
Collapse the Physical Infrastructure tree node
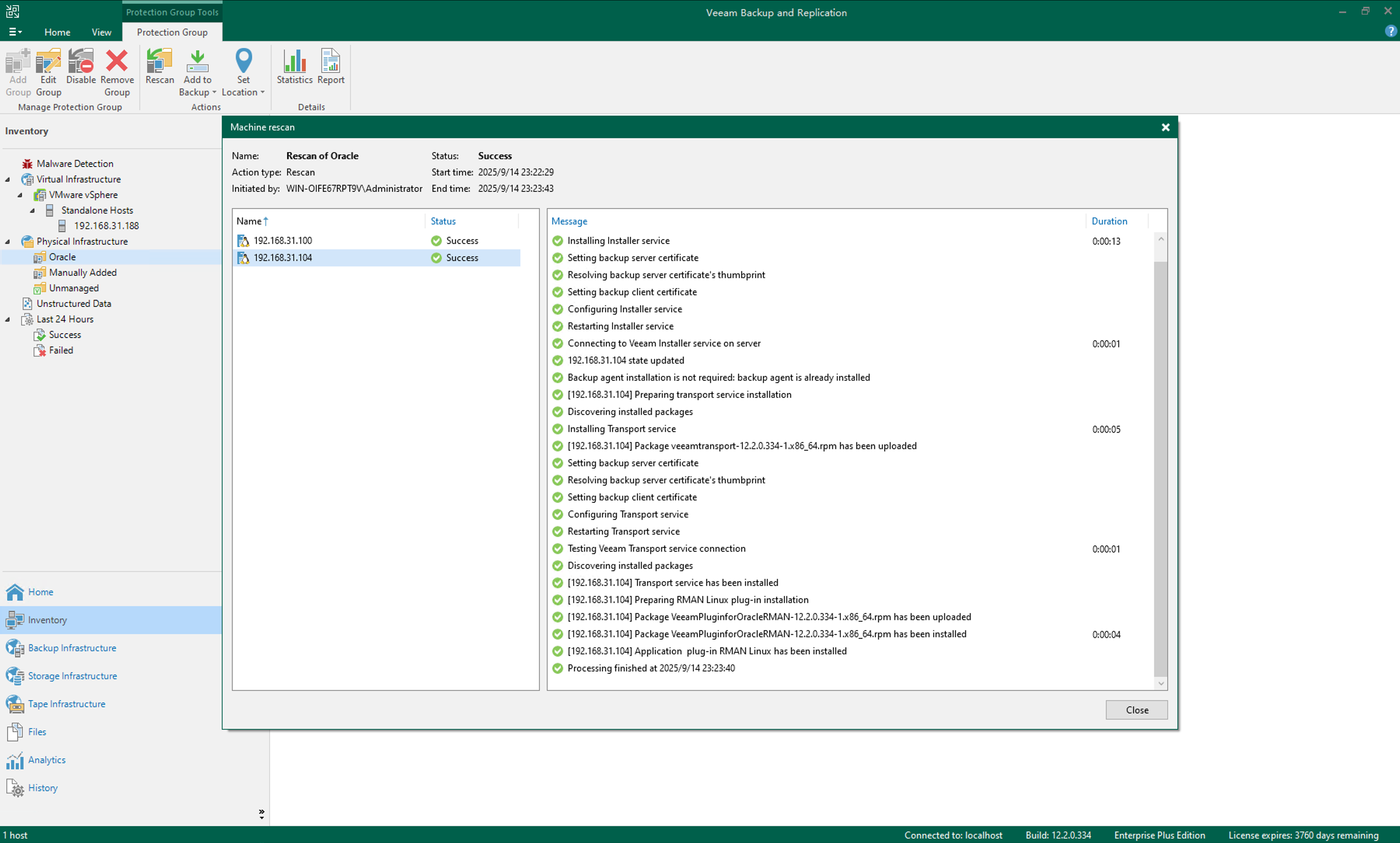(x=8, y=241)
